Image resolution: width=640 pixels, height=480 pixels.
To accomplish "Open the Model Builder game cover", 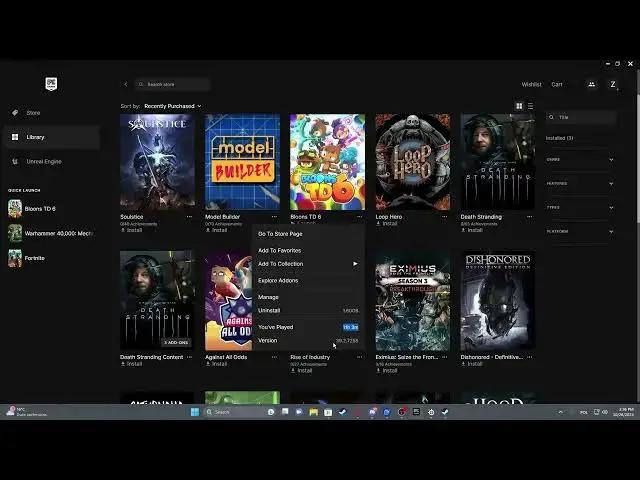I will pyautogui.click(x=242, y=162).
